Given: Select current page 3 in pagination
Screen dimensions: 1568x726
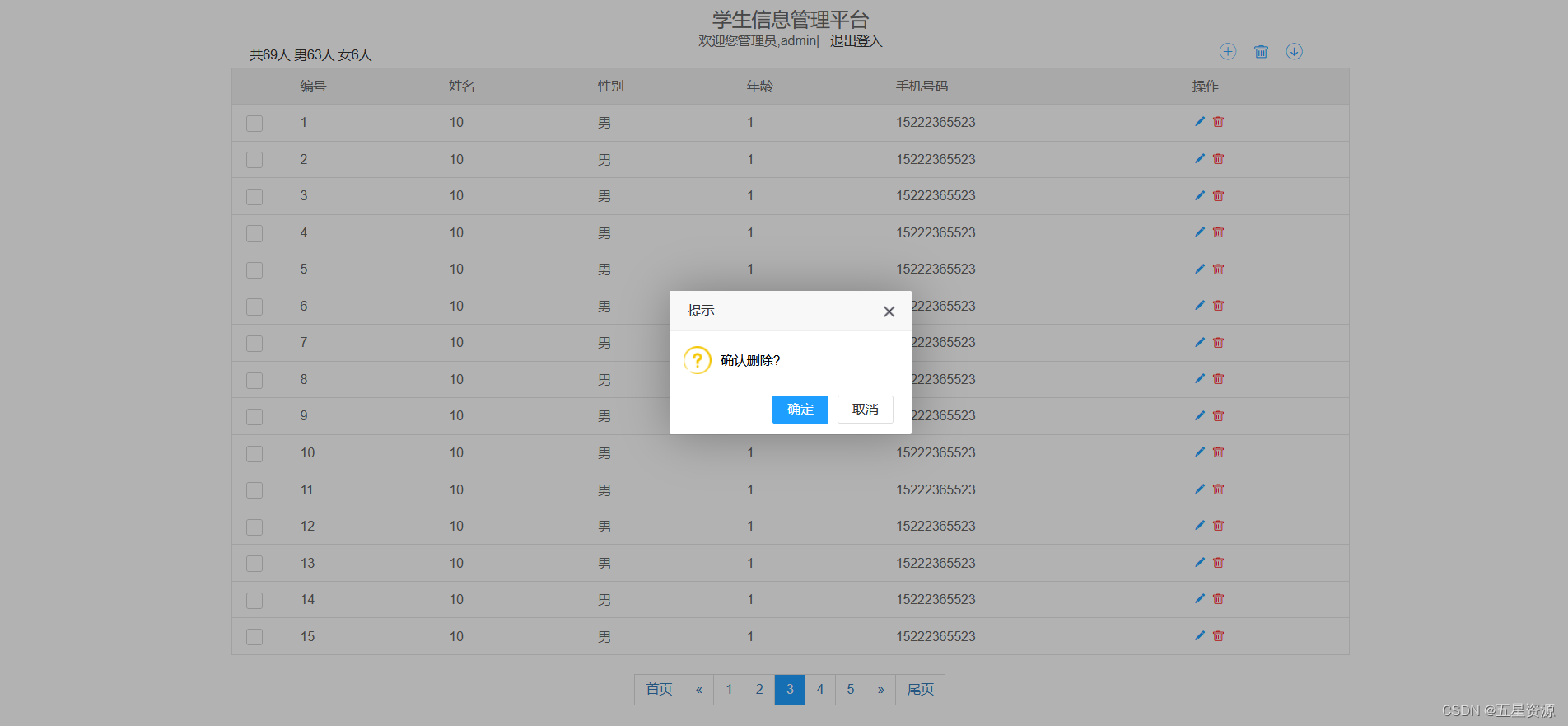Looking at the screenshot, I should (790, 690).
